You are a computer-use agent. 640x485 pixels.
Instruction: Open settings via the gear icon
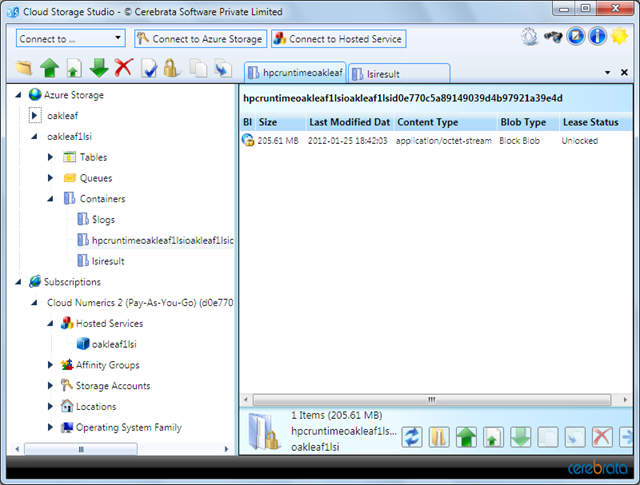click(529, 37)
